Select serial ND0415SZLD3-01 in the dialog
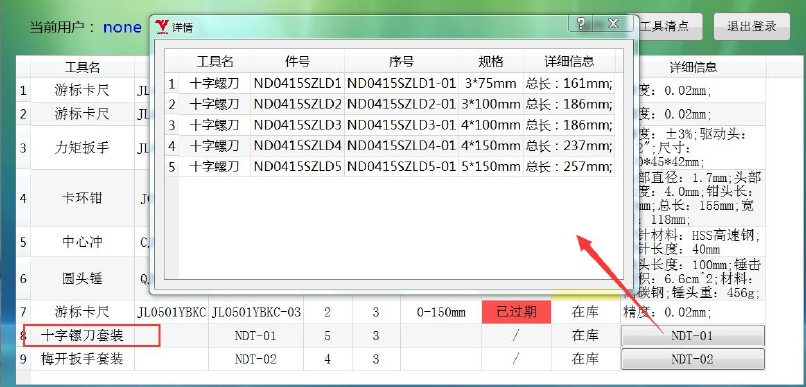This screenshot has height=387, width=806. point(401,125)
